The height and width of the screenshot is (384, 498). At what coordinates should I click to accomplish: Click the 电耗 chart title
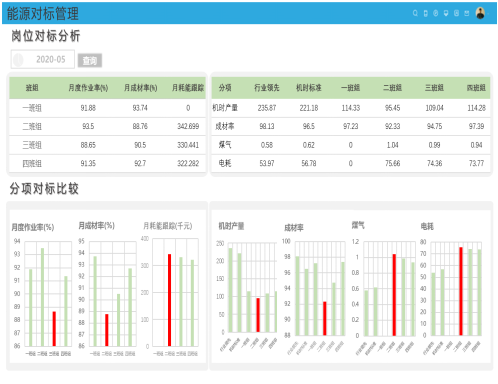427,227
